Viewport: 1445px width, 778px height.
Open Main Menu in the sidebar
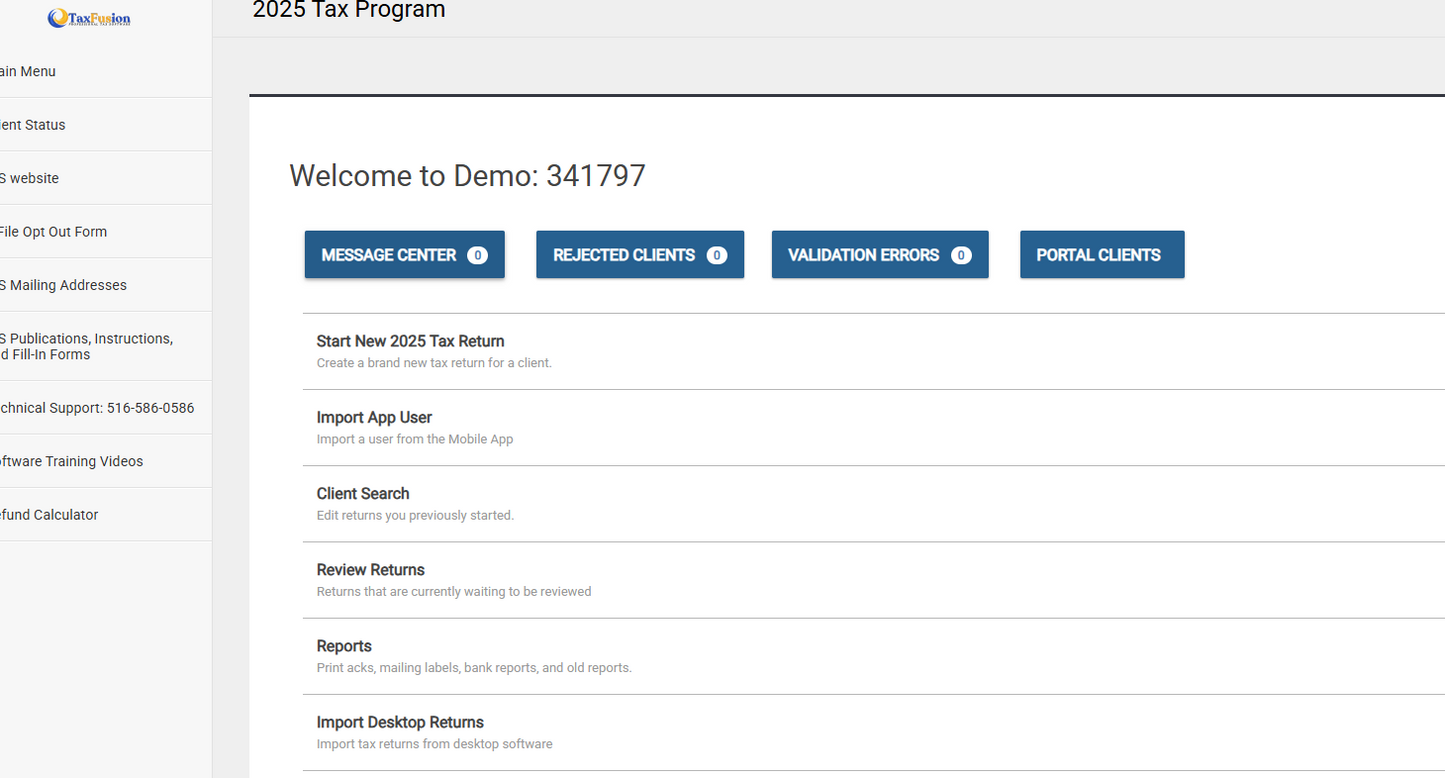click(x=28, y=72)
